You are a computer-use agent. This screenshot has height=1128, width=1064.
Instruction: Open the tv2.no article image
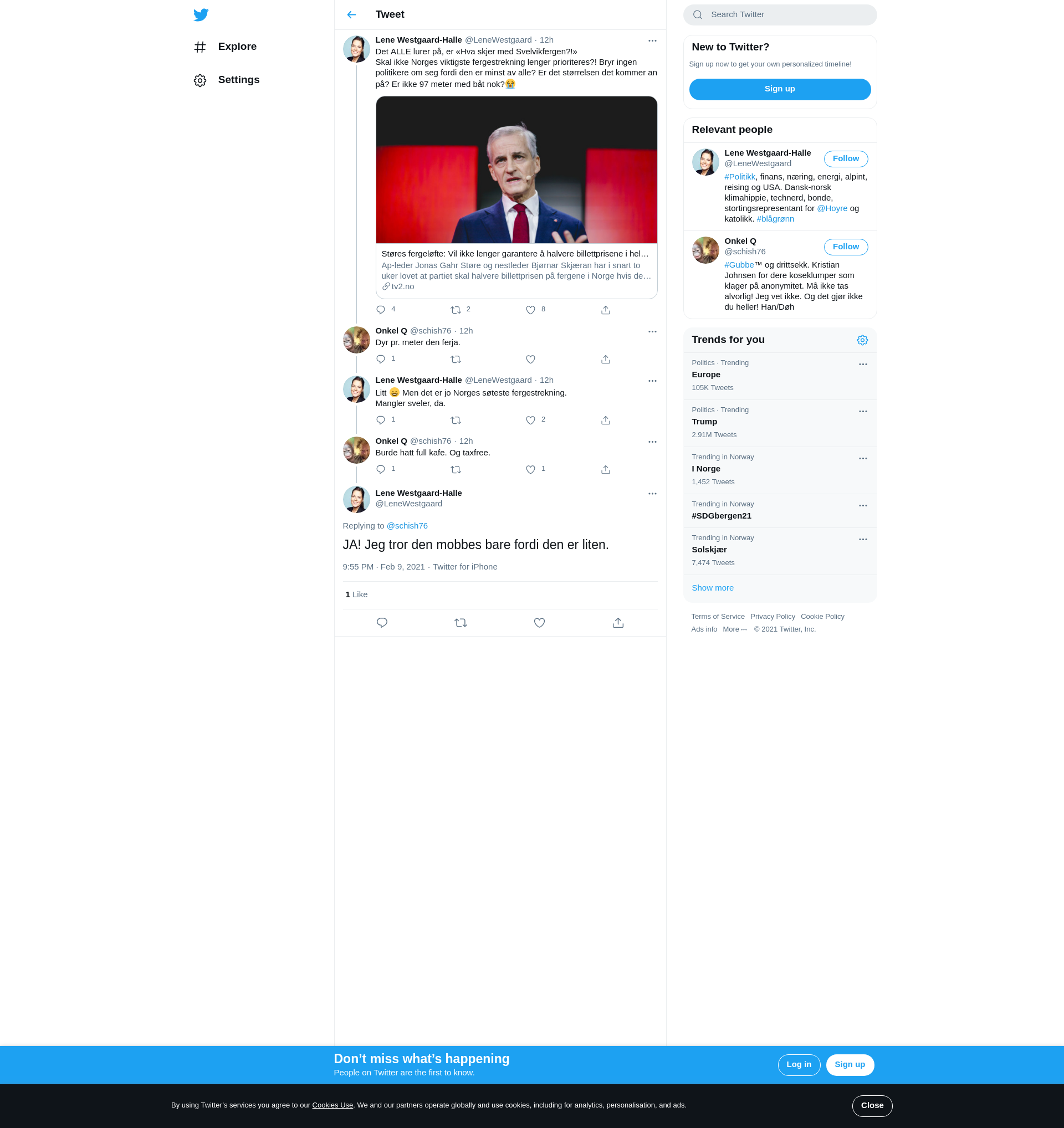coord(516,170)
